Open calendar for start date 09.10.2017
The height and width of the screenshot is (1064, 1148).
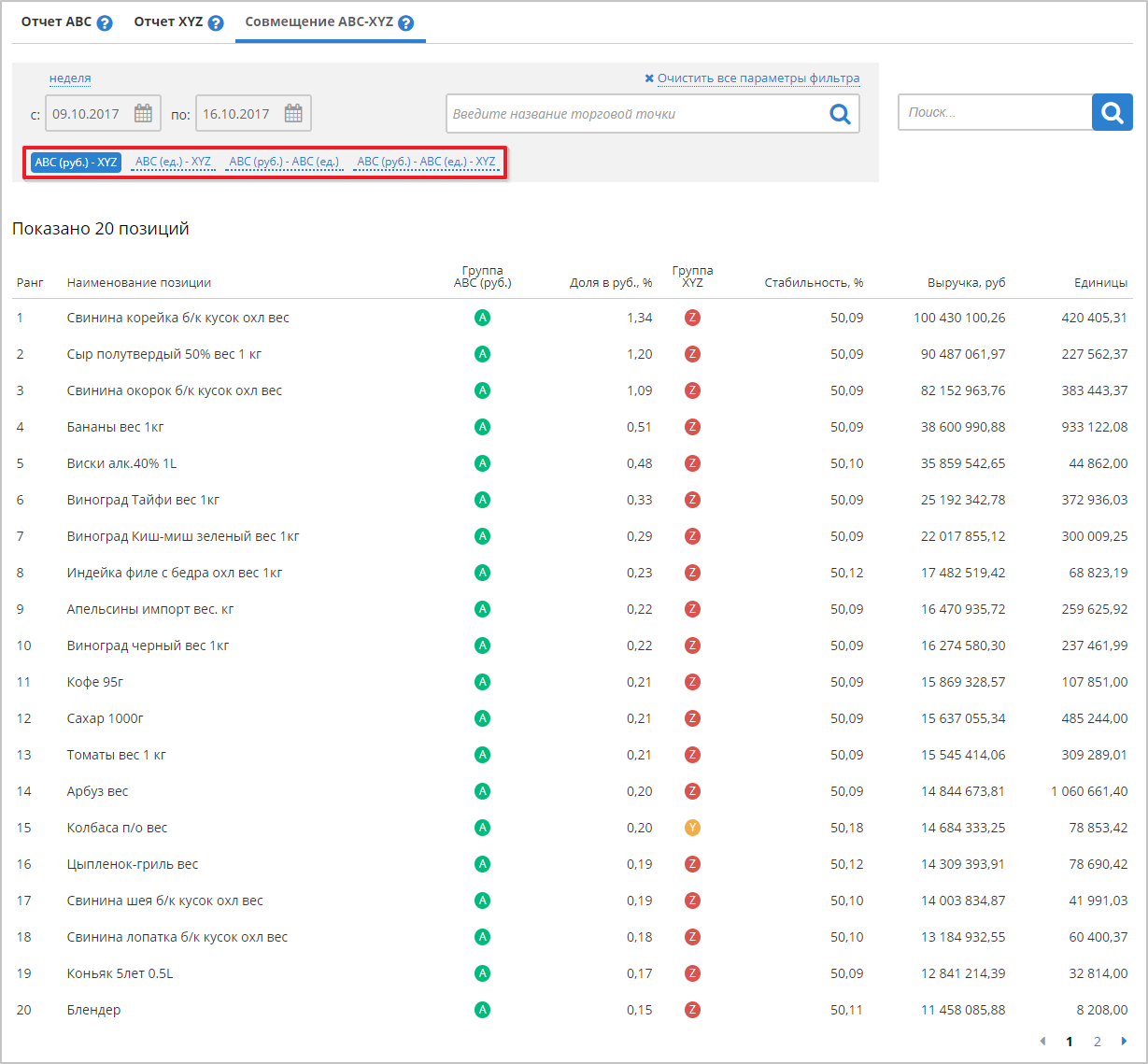tap(143, 114)
